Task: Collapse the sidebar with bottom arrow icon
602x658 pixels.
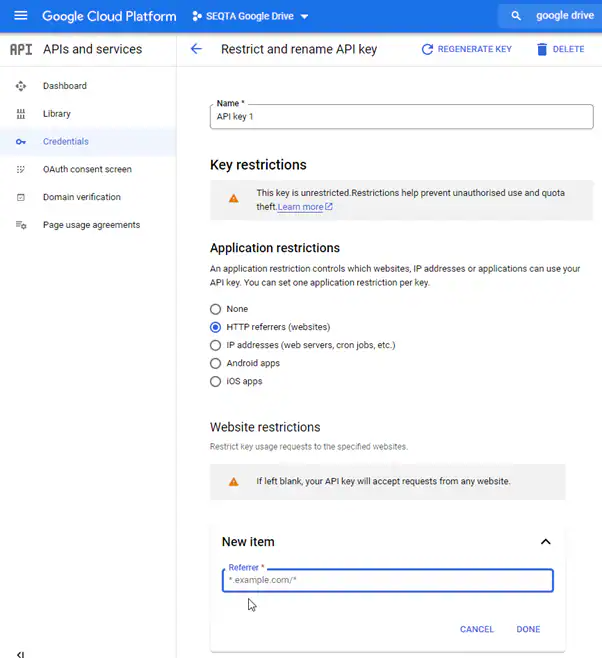Action: [20, 654]
